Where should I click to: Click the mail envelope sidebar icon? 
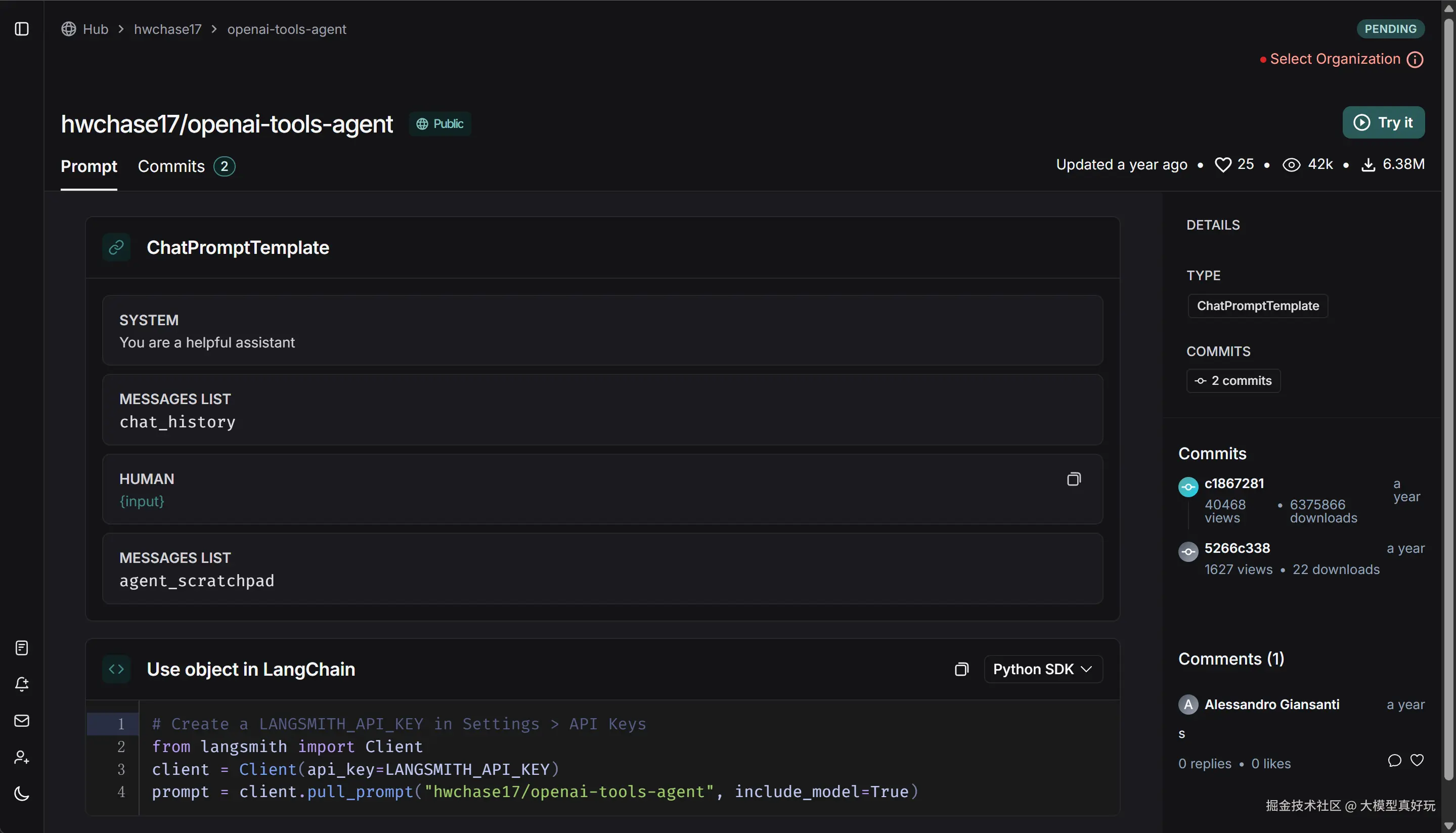(x=22, y=721)
